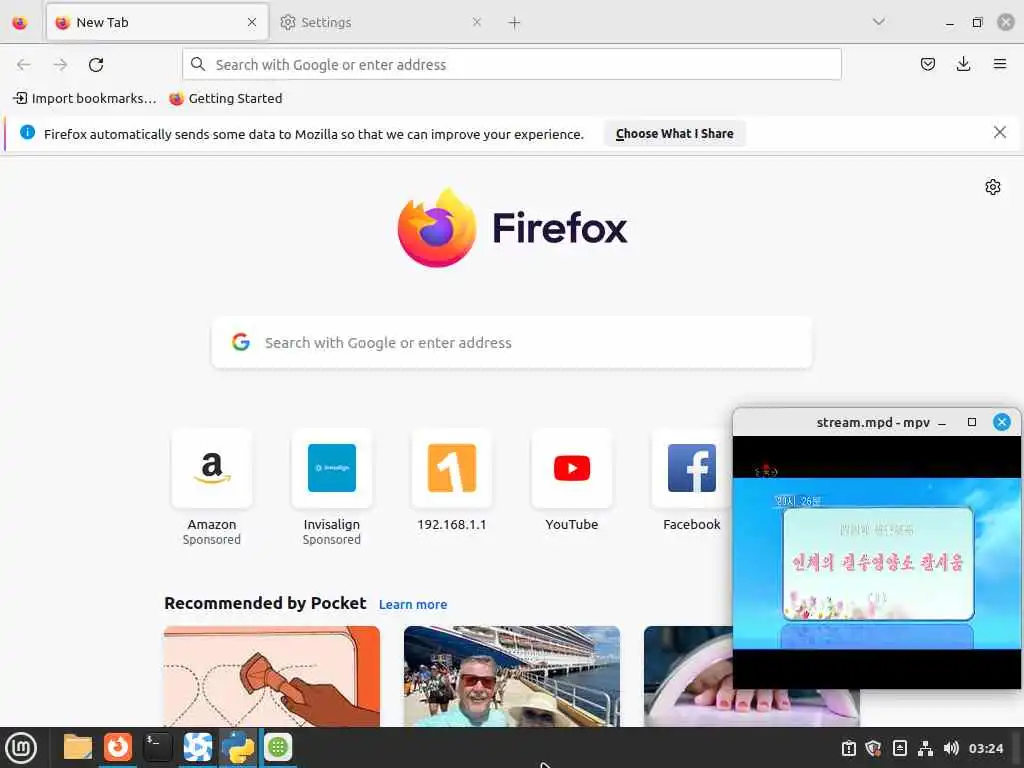The image size is (1024, 768).
Task: Focus the center Google search box
Action: click(x=512, y=343)
